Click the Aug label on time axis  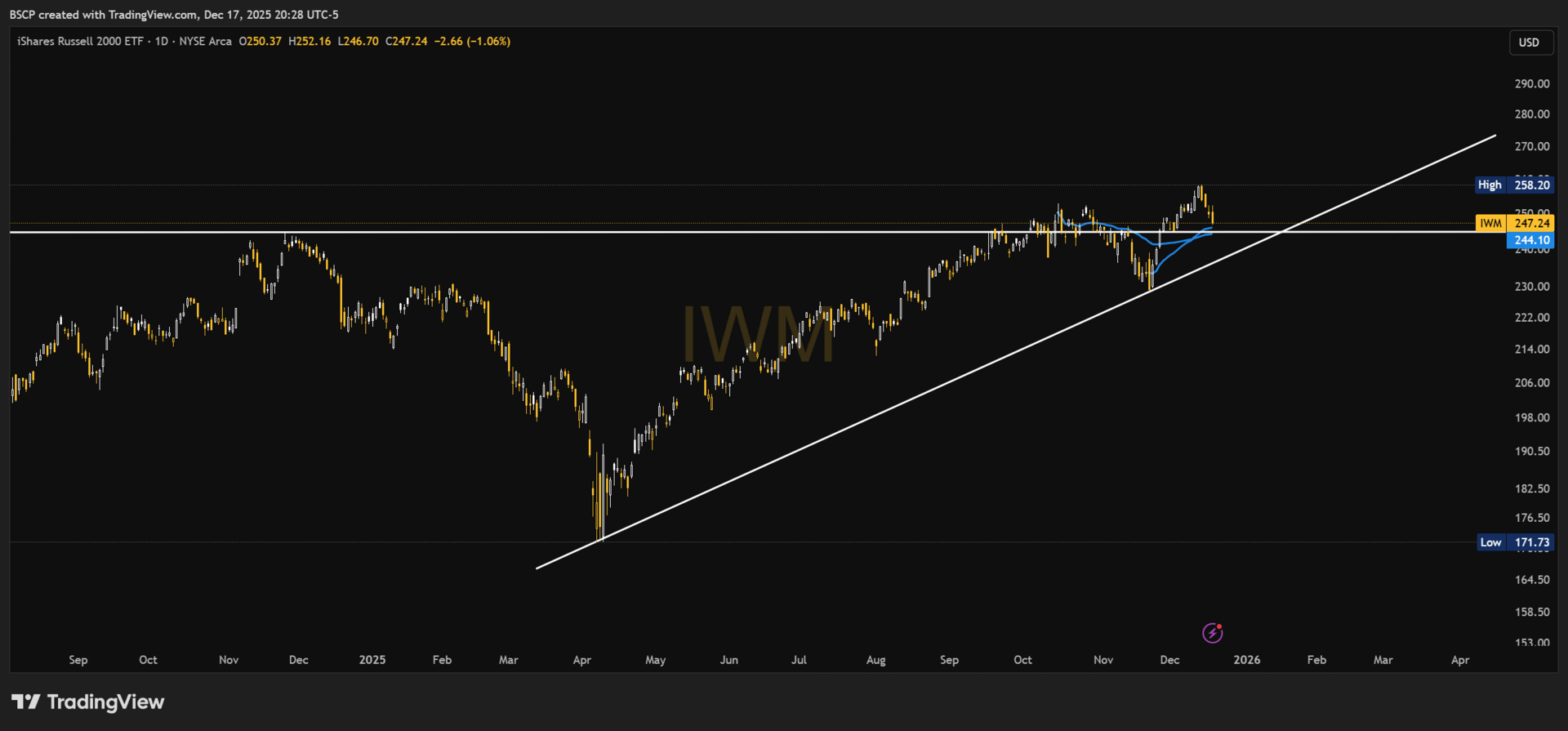(x=876, y=660)
